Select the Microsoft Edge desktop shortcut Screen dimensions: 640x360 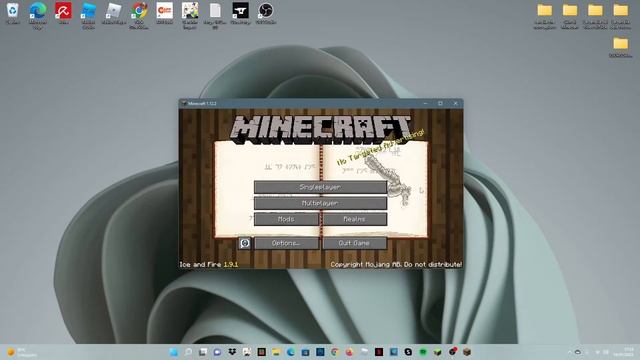[38, 15]
